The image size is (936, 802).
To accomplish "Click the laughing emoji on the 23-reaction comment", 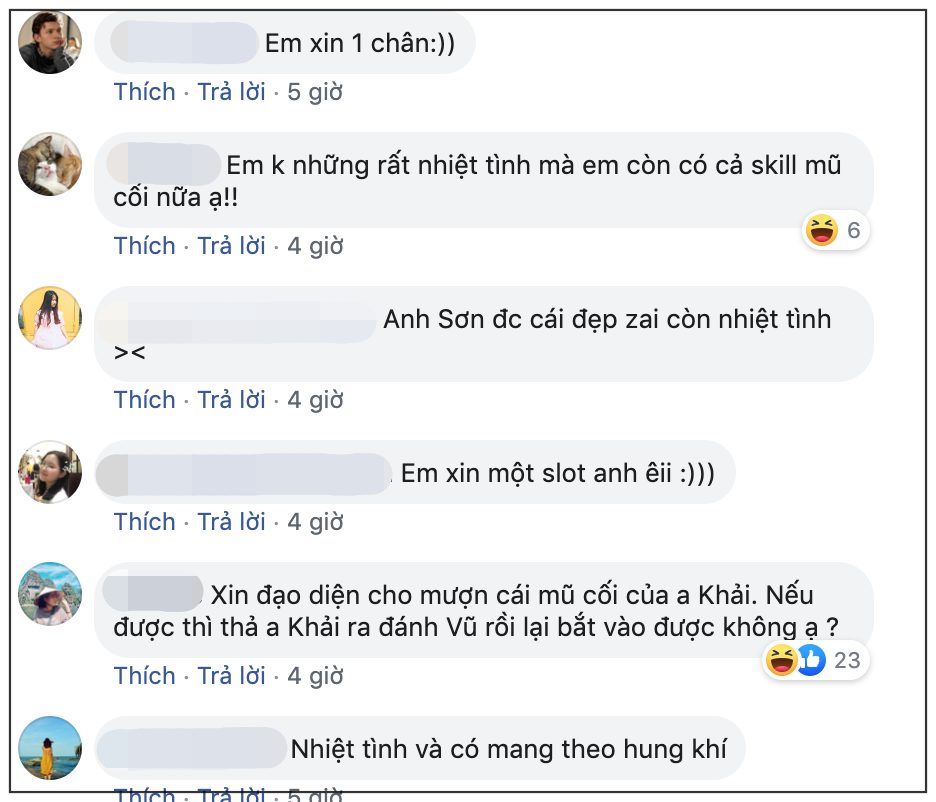I will click(781, 660).
